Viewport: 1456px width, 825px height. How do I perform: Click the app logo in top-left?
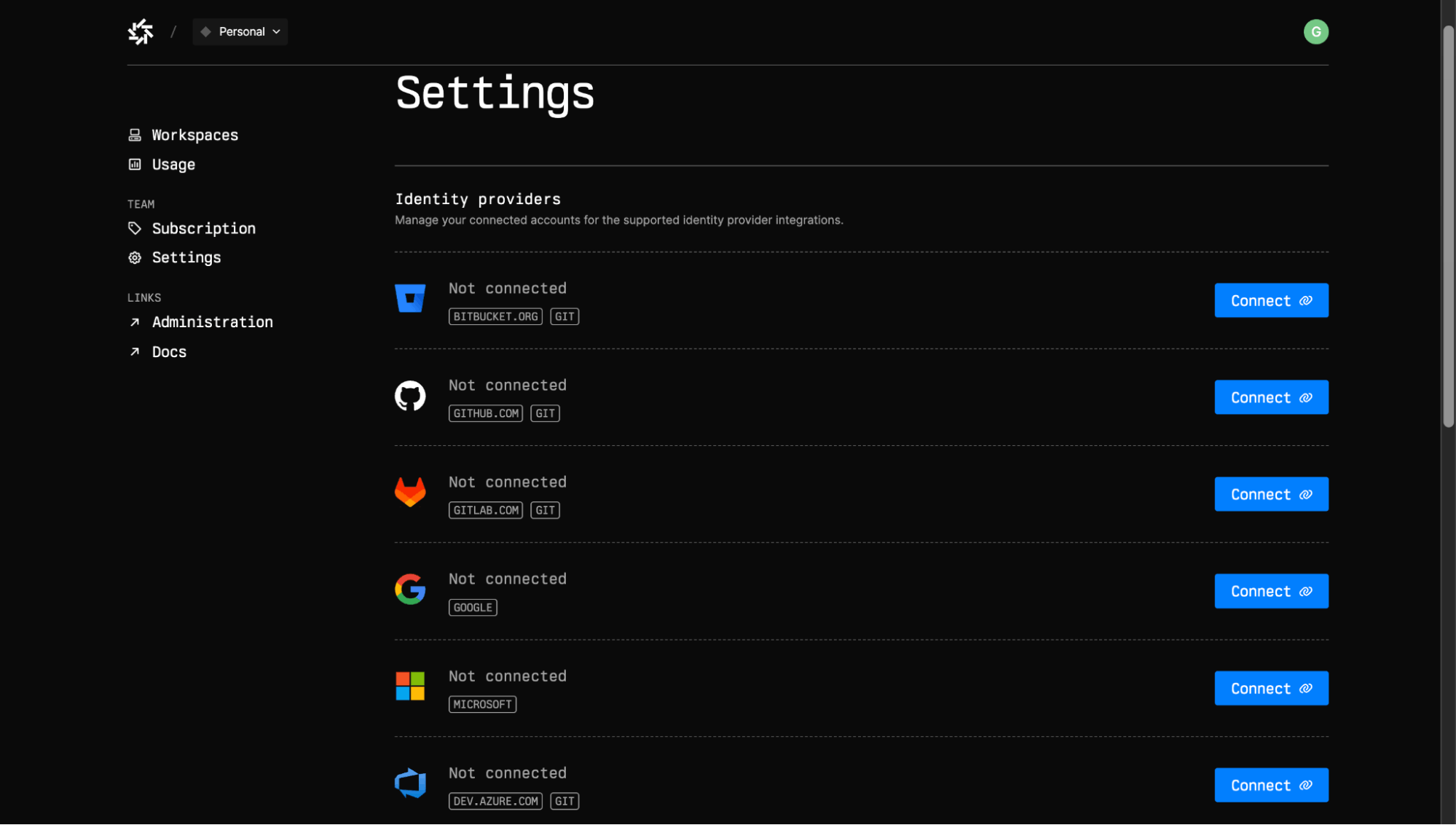141,31
